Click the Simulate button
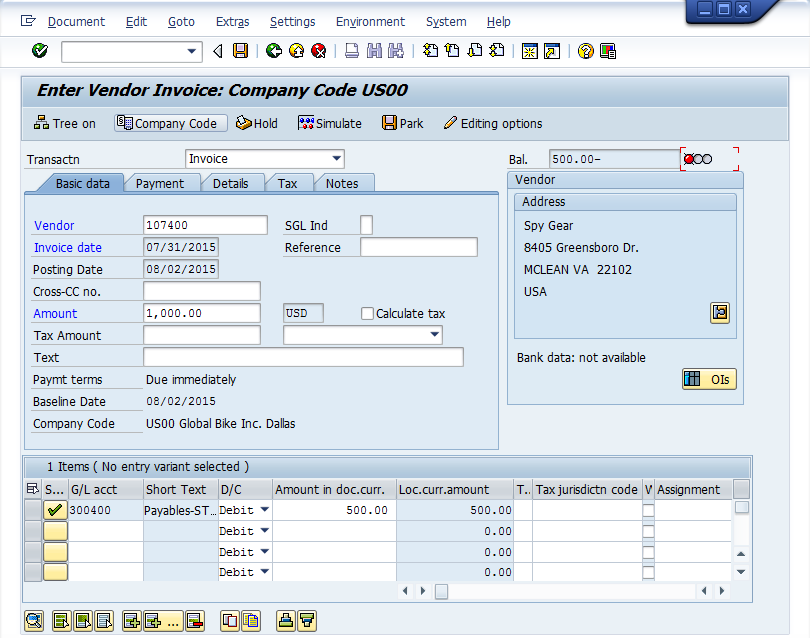Screen dimensions: 810x638 pyautogui.click(x=330, y=123)
